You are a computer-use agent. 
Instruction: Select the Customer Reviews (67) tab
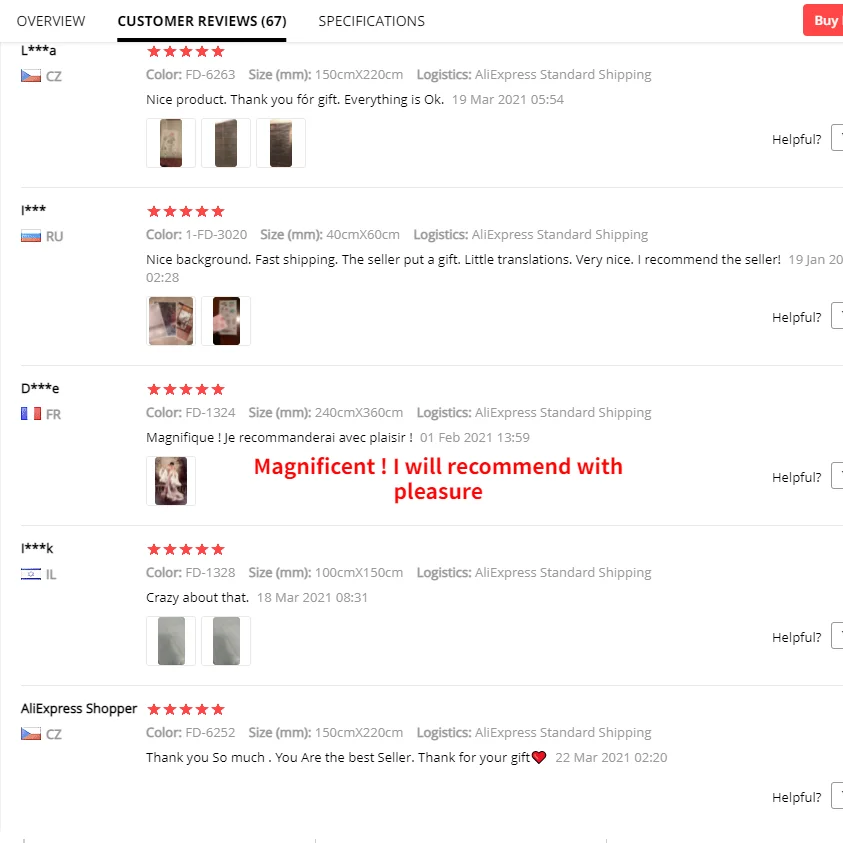[x=201, y=21]
